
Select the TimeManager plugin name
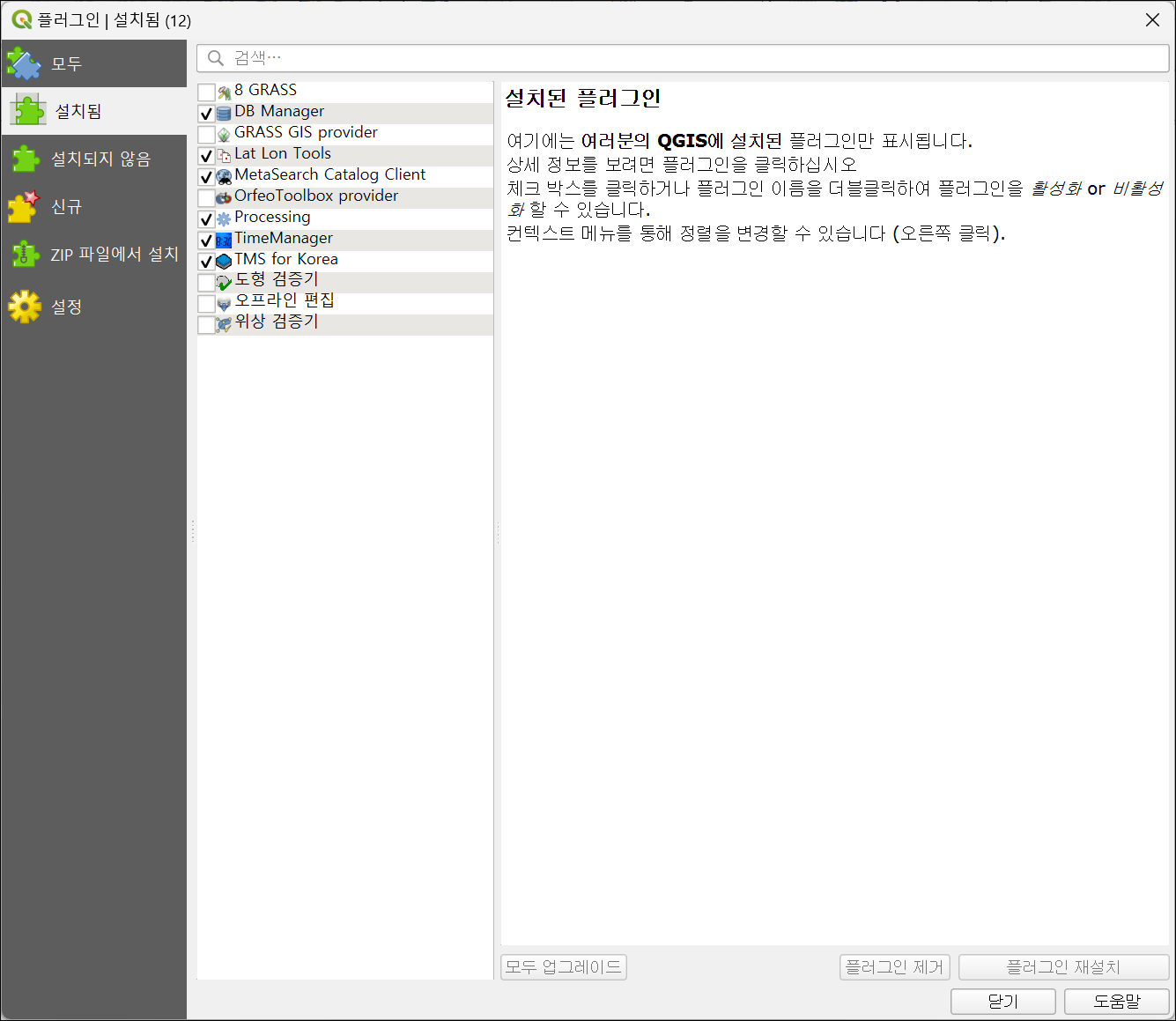[284, 238]
